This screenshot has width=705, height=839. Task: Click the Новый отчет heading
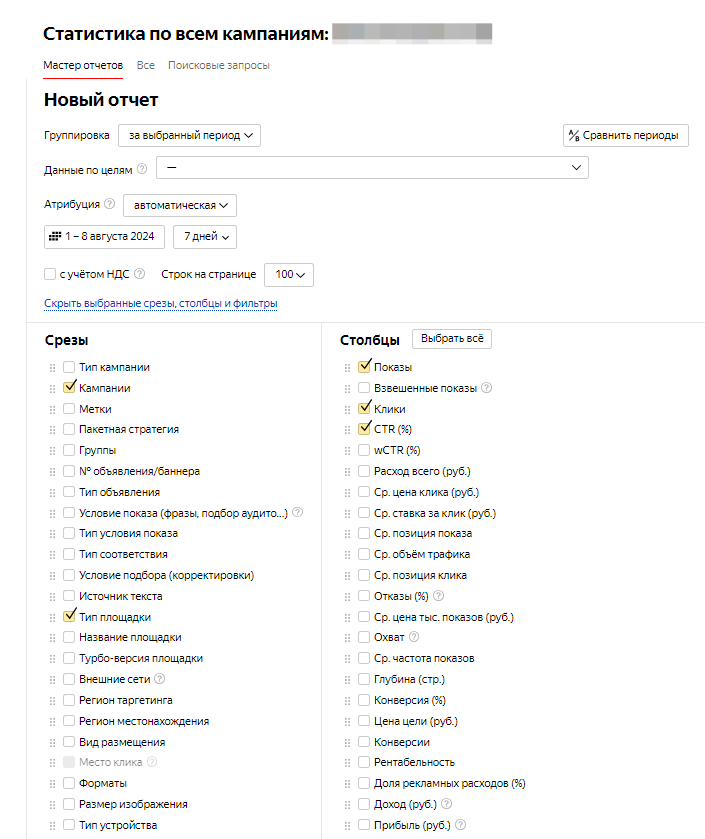pyautogui.click(x=101, y=100)
